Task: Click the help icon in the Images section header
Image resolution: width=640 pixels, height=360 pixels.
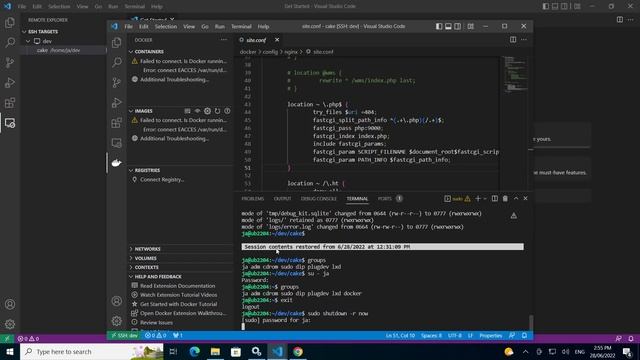Action: click(x=227, y=111)
